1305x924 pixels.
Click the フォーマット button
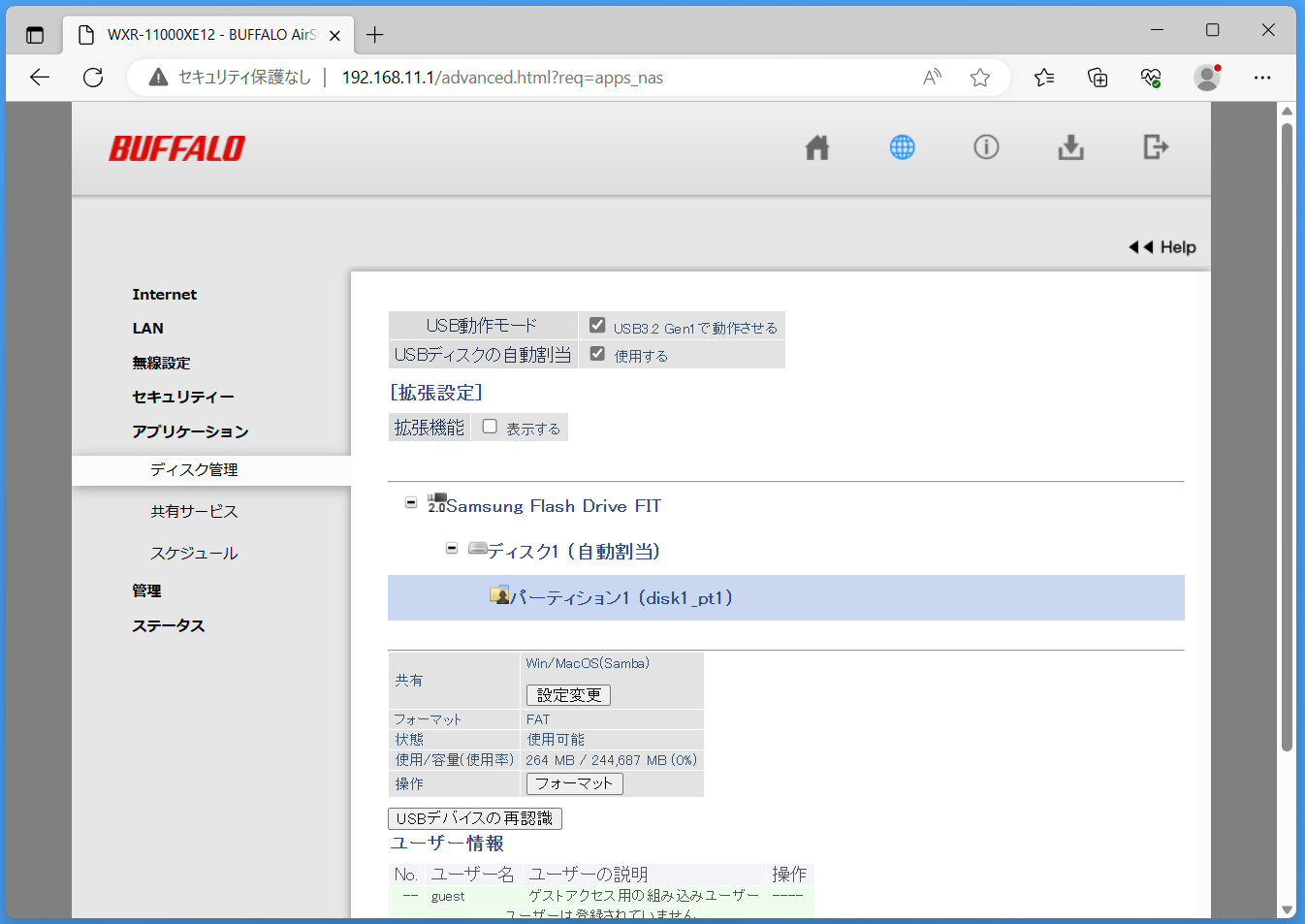[574, 783]
